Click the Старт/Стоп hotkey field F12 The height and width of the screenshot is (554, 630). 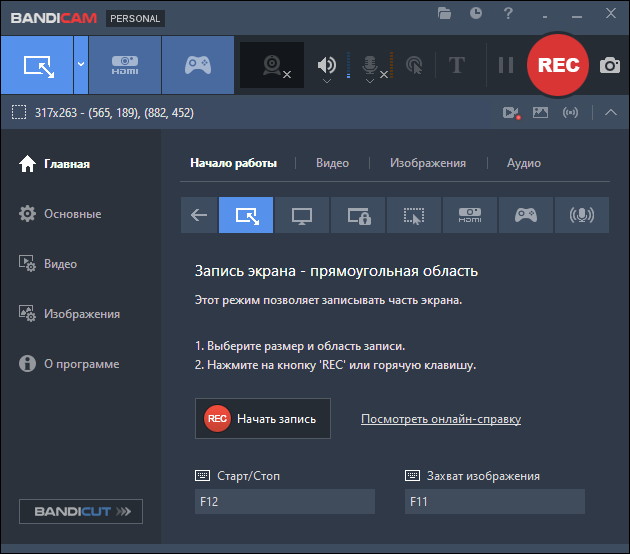284,502
